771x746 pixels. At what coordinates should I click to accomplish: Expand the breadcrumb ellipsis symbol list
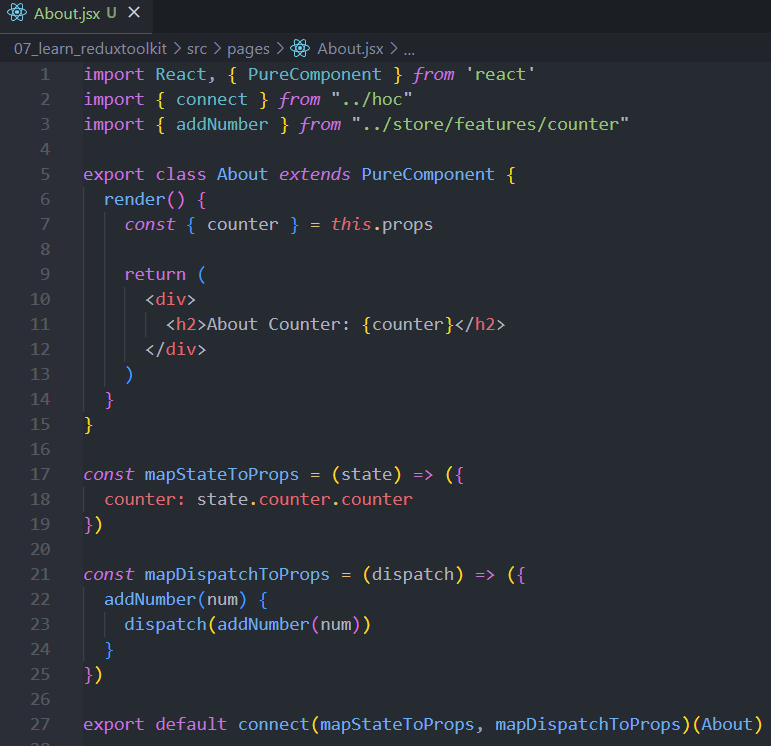click(x=409, y=50)
